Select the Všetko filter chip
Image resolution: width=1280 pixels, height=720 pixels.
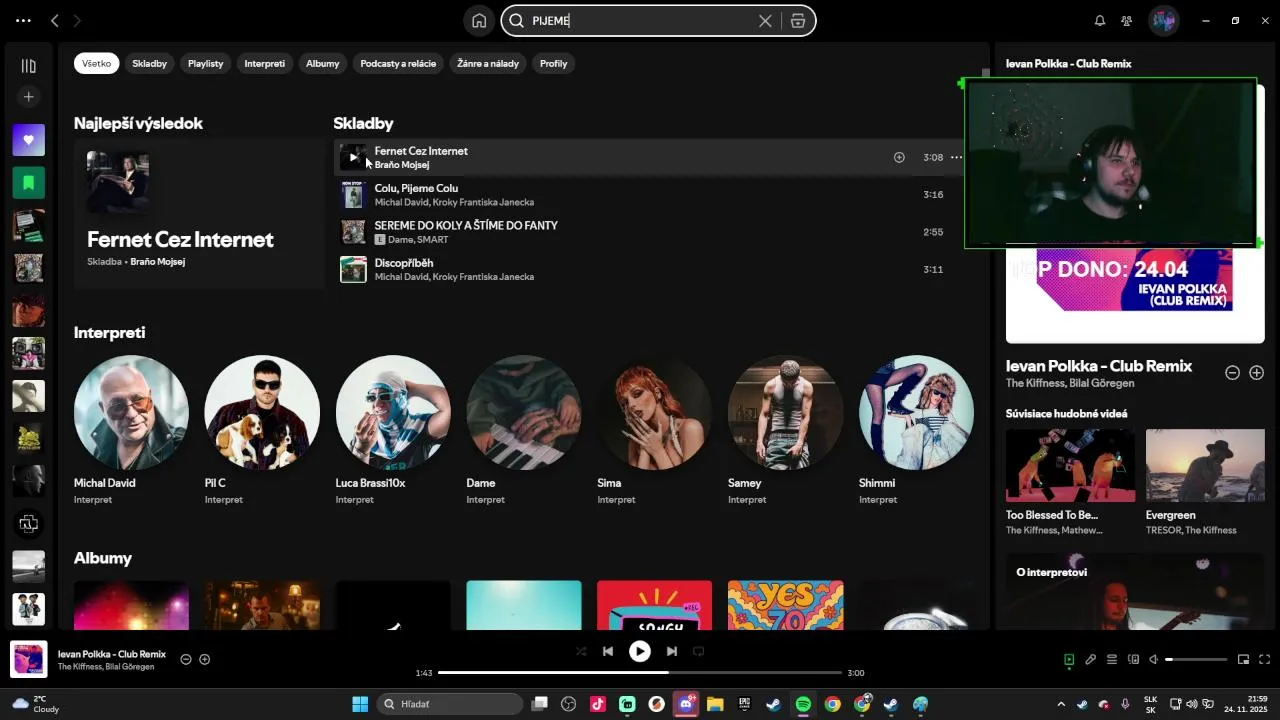click(97, 63)
